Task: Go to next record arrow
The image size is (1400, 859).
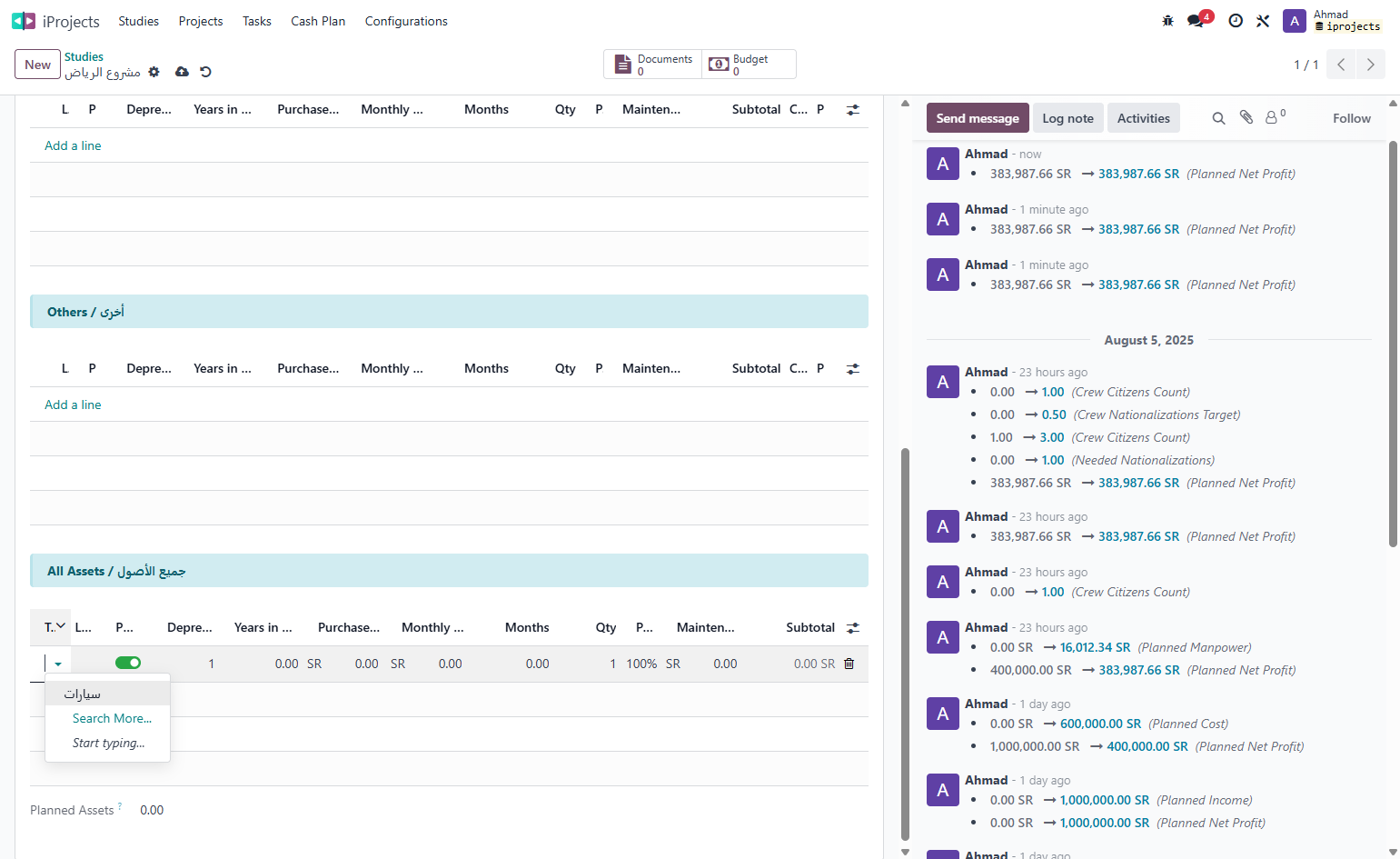Action: [1370, 65]
